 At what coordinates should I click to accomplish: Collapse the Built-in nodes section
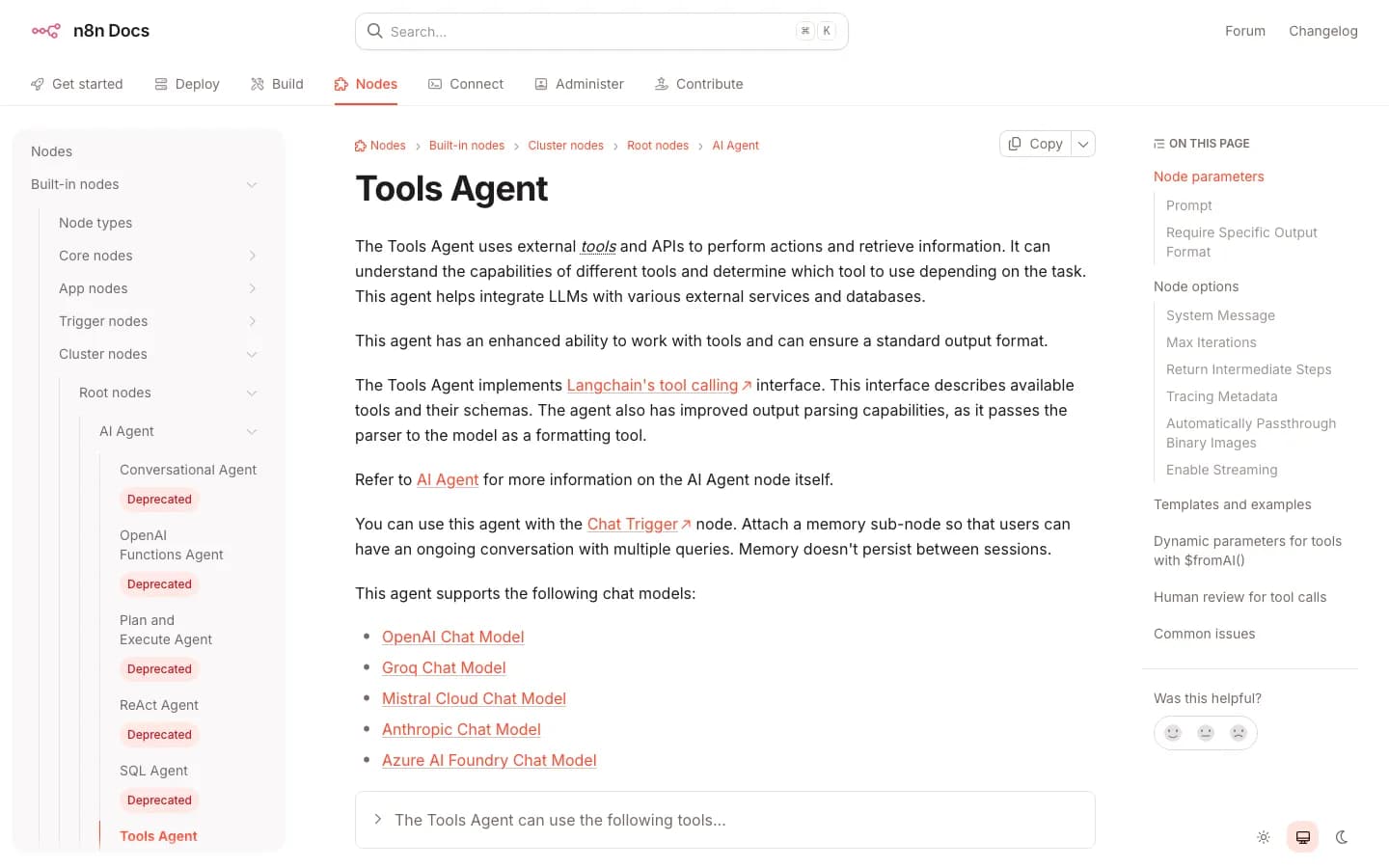click(252, 184)
